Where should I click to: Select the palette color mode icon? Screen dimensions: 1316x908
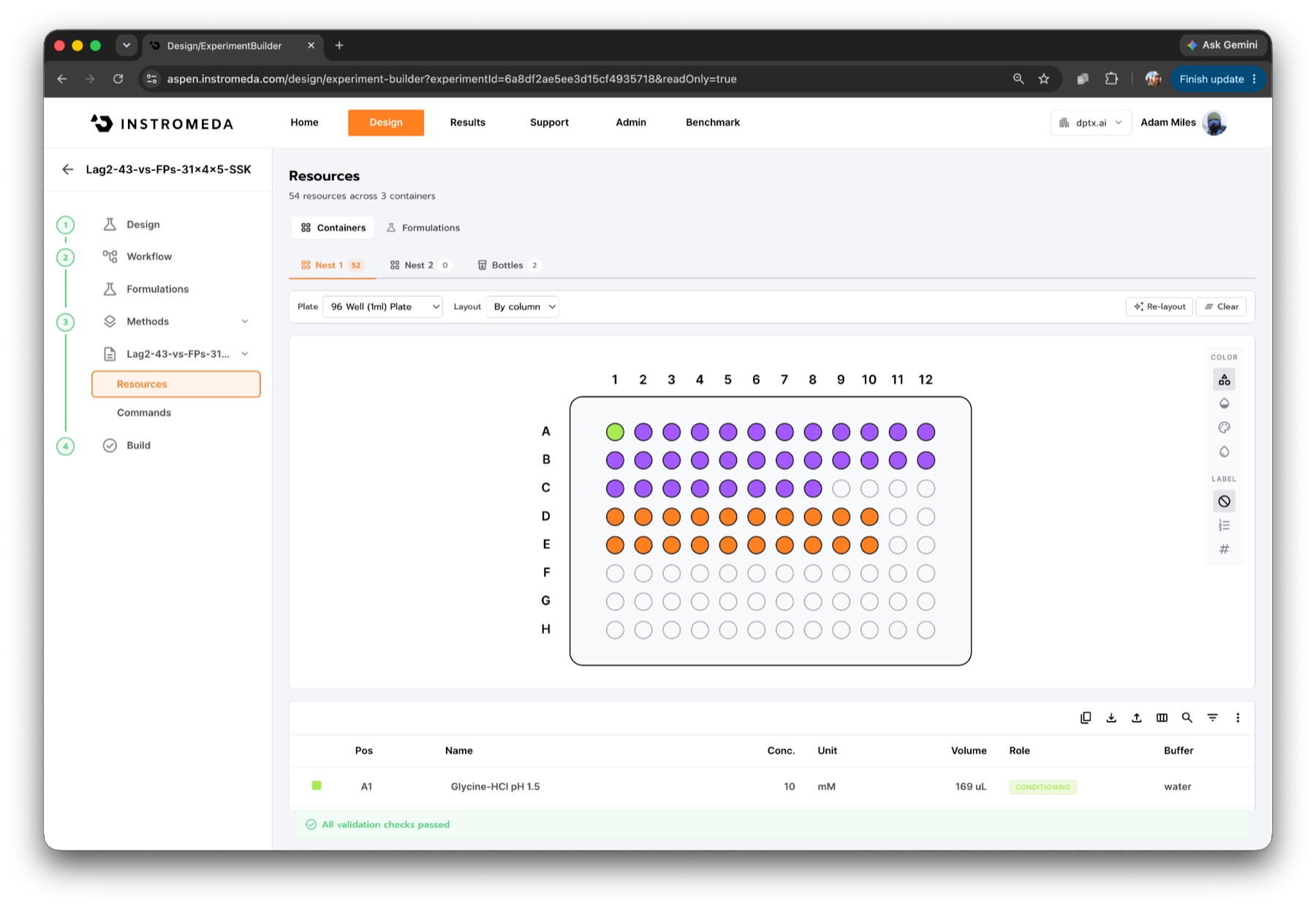(x=1224, y=428)
